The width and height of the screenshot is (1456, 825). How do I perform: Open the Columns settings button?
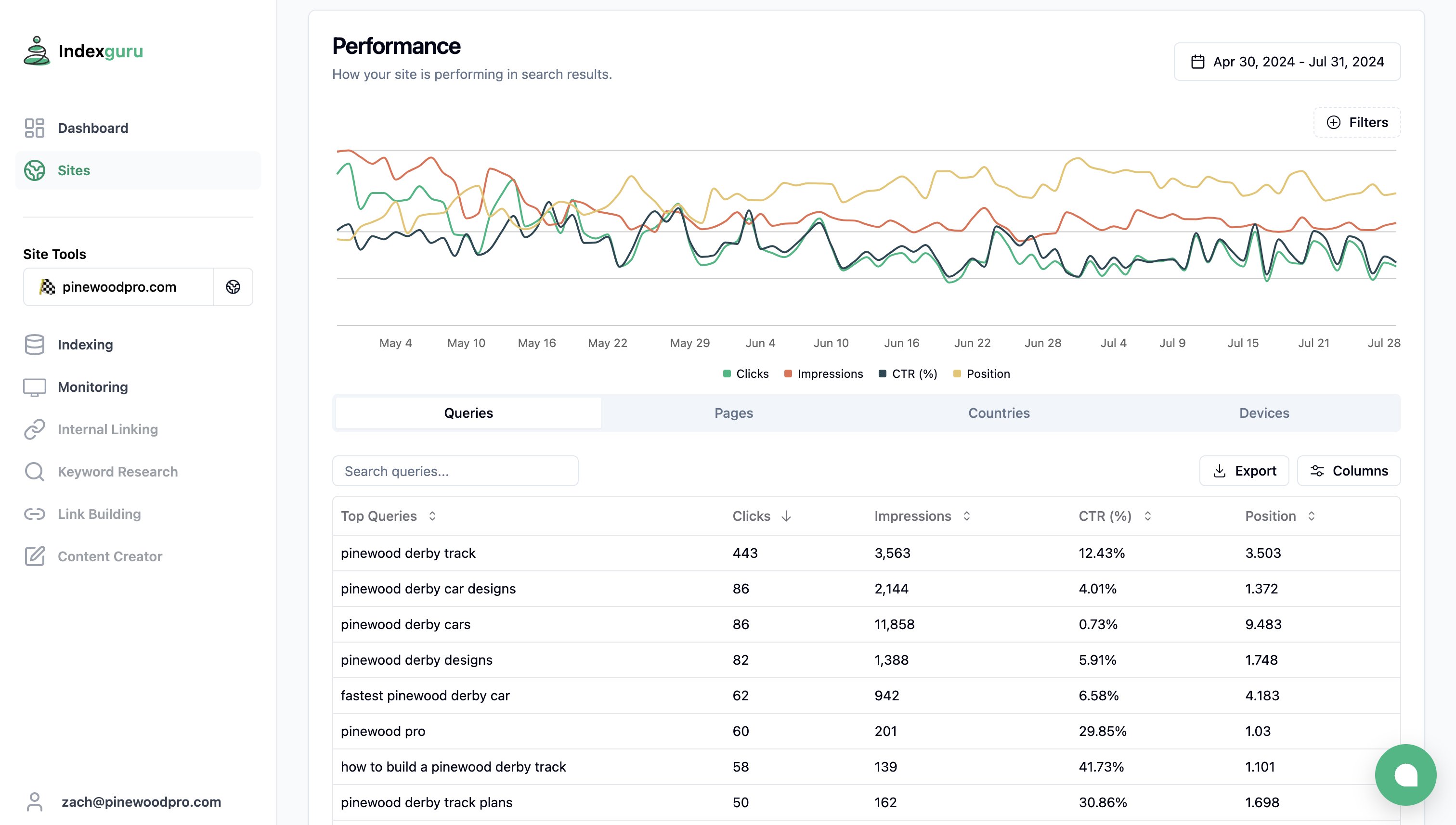[x=1349, y=471]
